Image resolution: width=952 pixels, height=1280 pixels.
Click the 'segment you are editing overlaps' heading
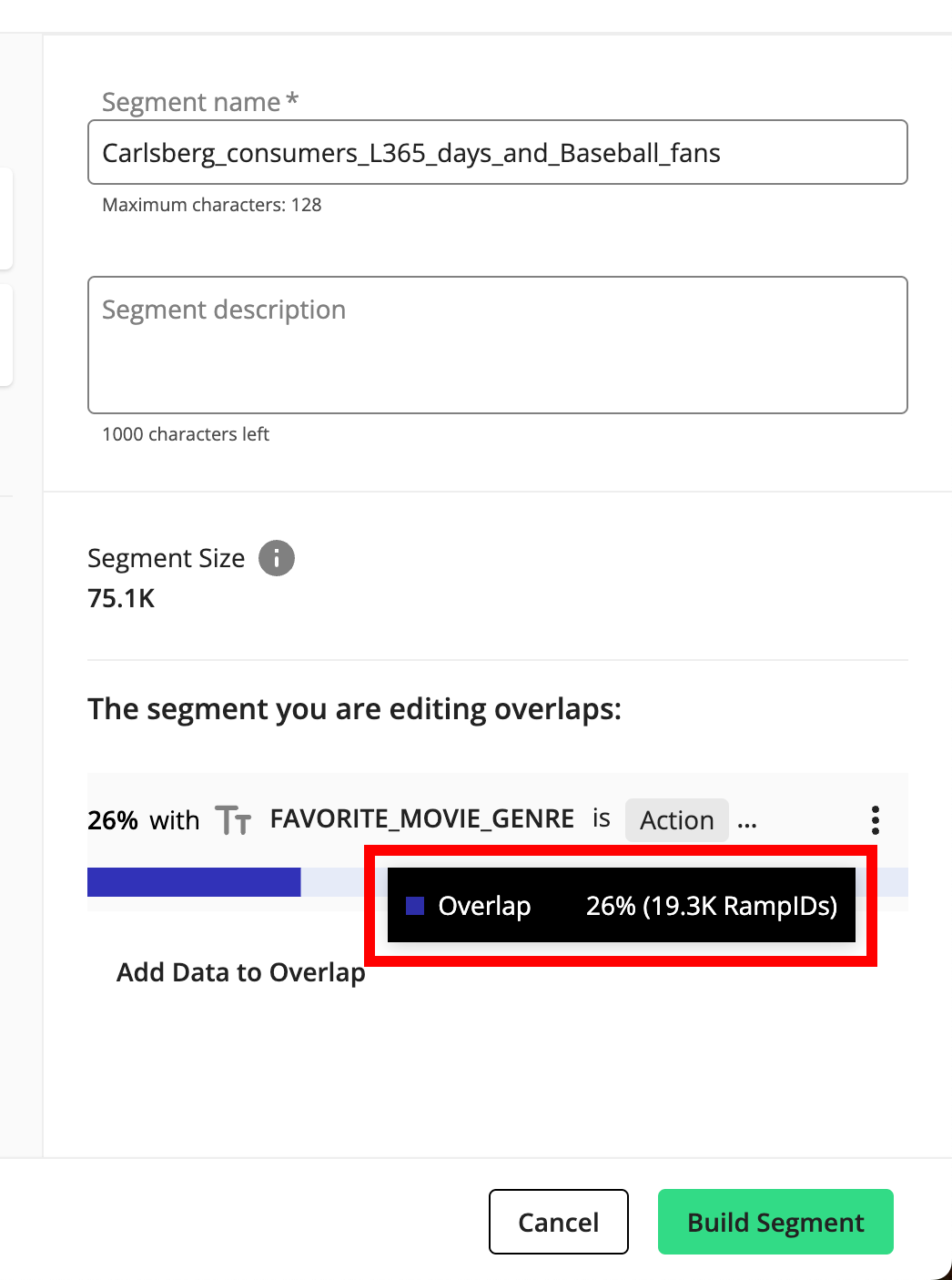click(355, 709)
